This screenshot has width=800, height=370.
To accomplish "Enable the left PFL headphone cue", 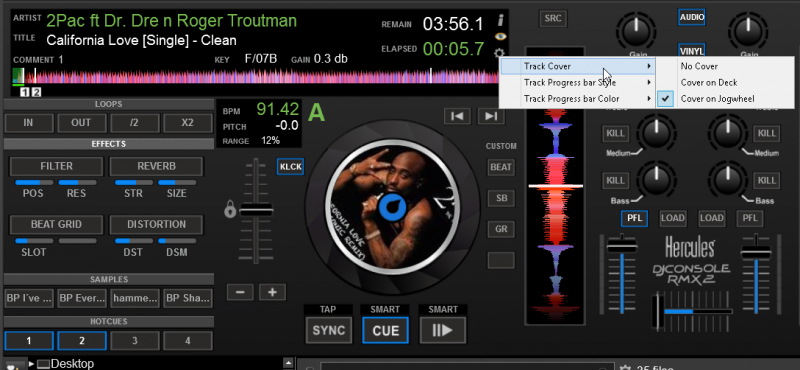I will [634, 218].
